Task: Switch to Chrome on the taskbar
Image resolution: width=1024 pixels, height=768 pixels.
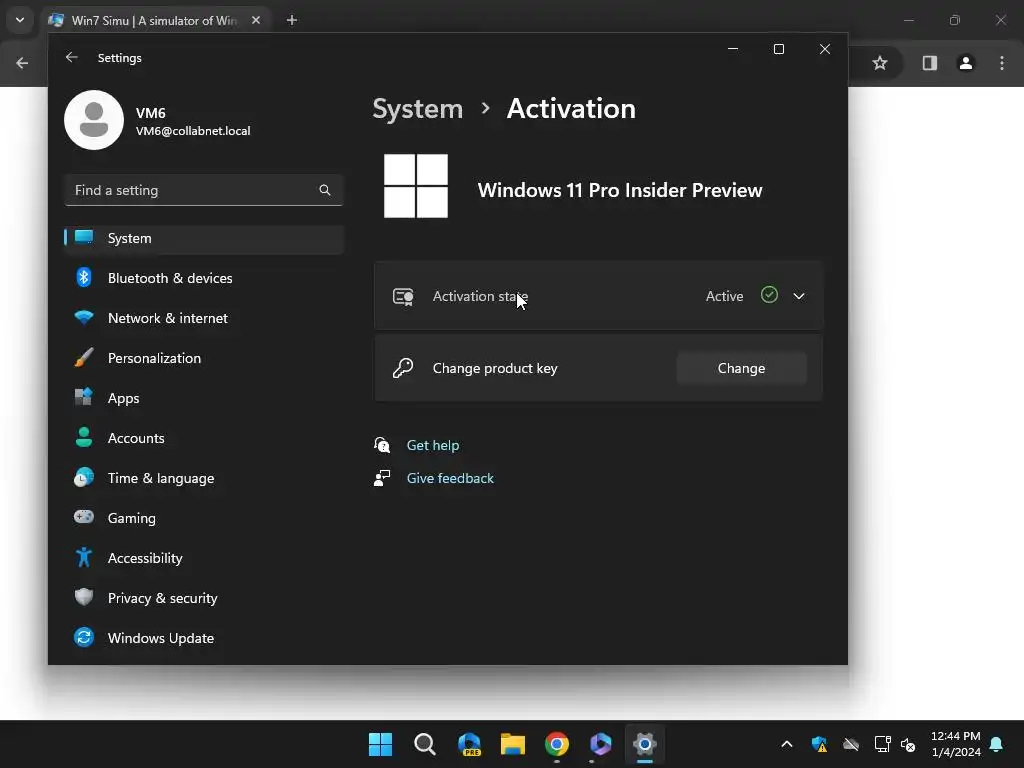Action: pyautogui.click(x=557, y=744)
